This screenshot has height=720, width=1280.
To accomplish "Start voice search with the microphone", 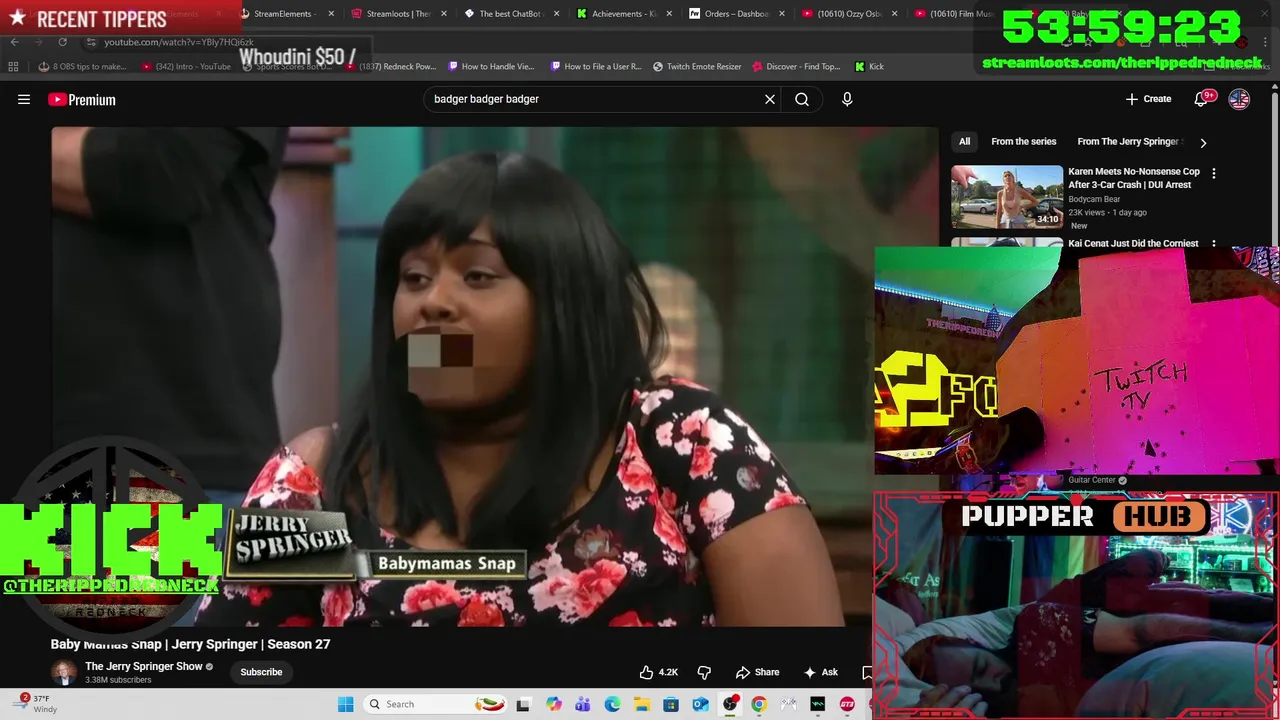I will click(847, 99).
